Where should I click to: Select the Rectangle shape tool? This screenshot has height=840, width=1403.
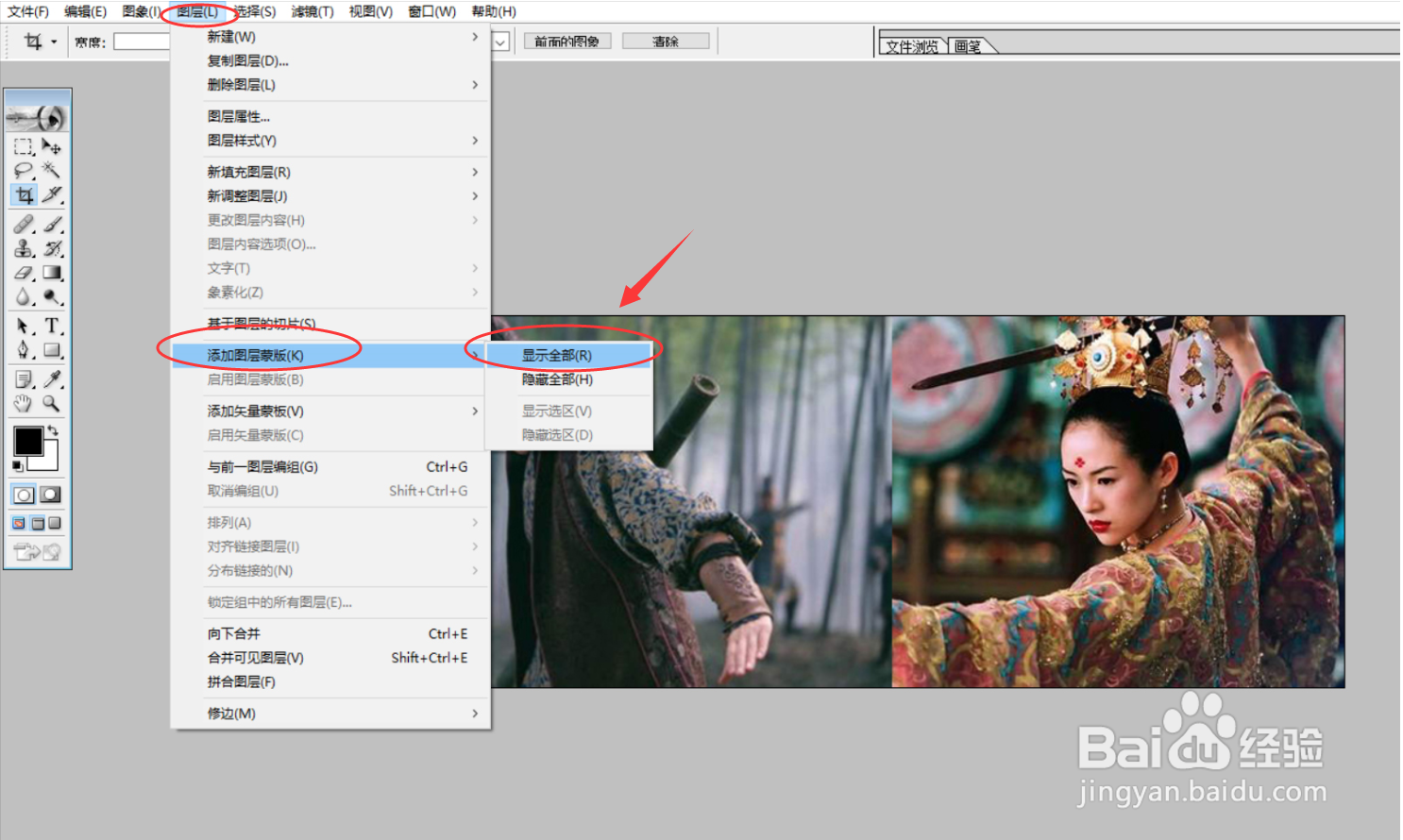[52, 350]
